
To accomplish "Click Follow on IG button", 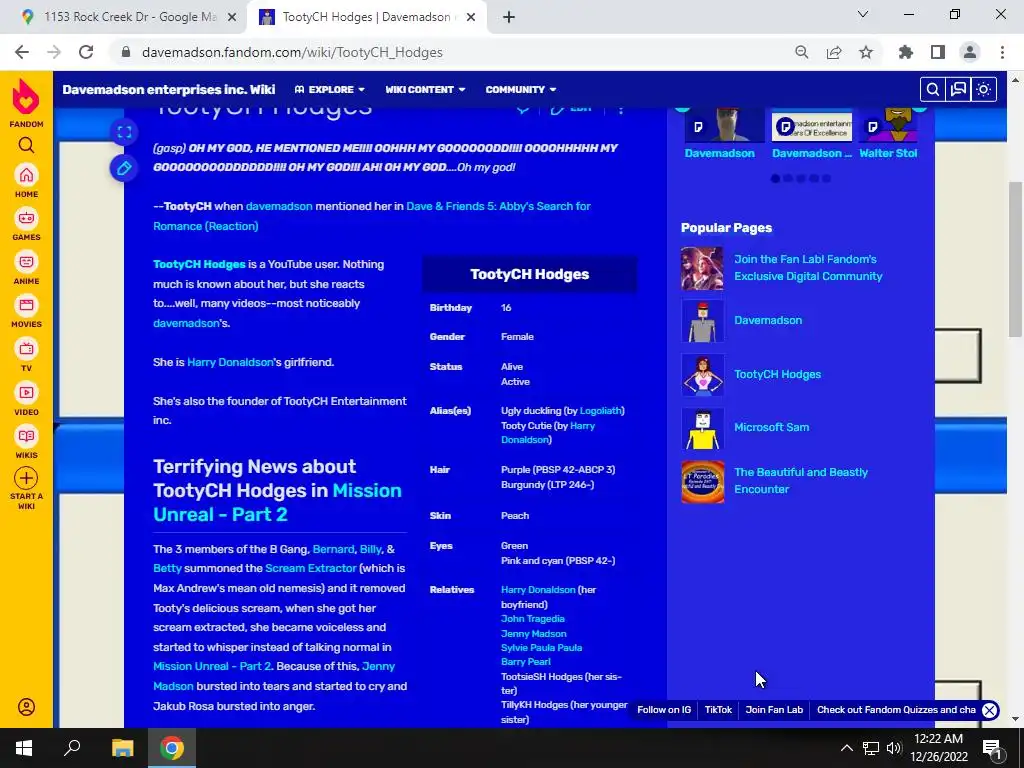I will click(664, 710).
